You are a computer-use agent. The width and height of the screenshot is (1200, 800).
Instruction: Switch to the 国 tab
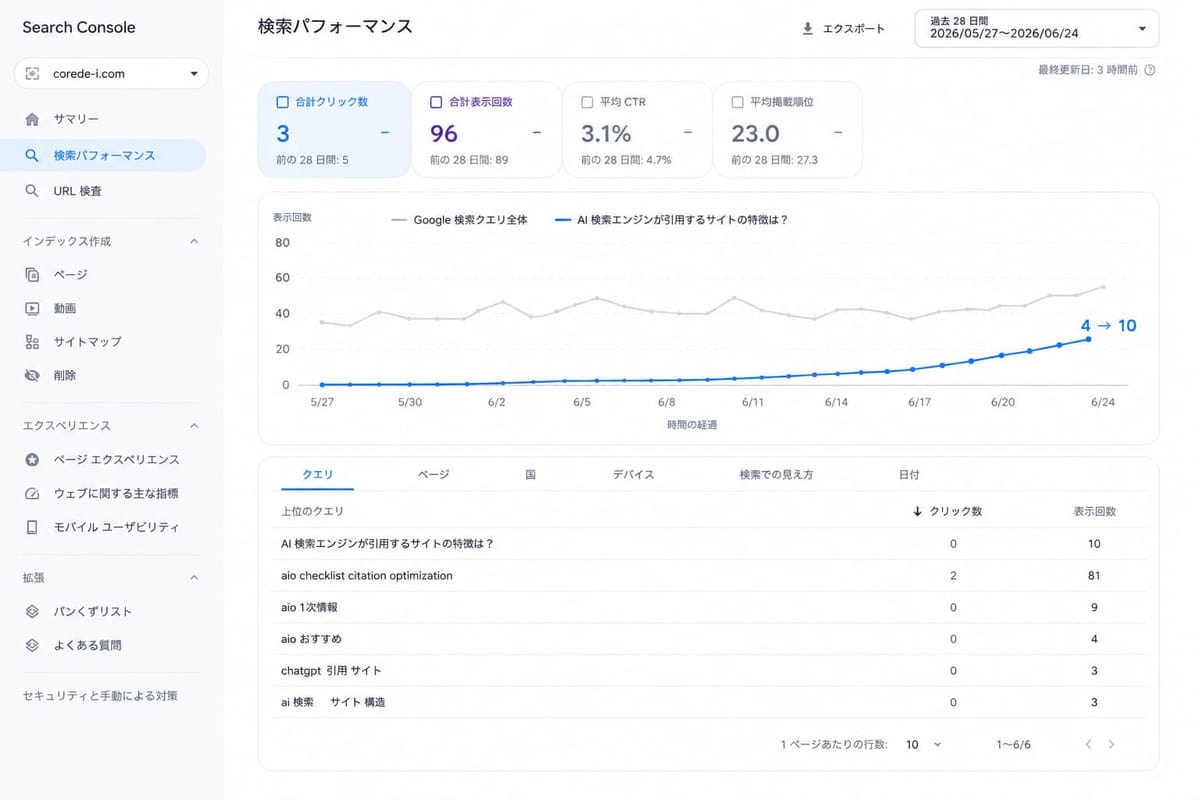[530, 474]
